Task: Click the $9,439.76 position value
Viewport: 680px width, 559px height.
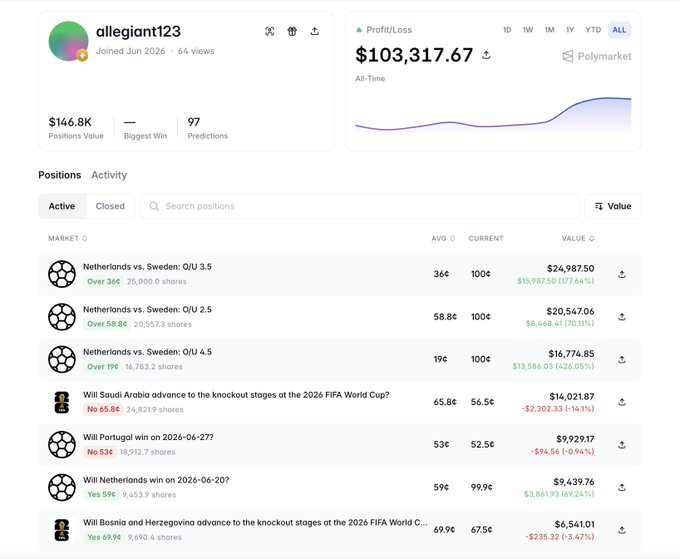Action: tap(574, 482)
